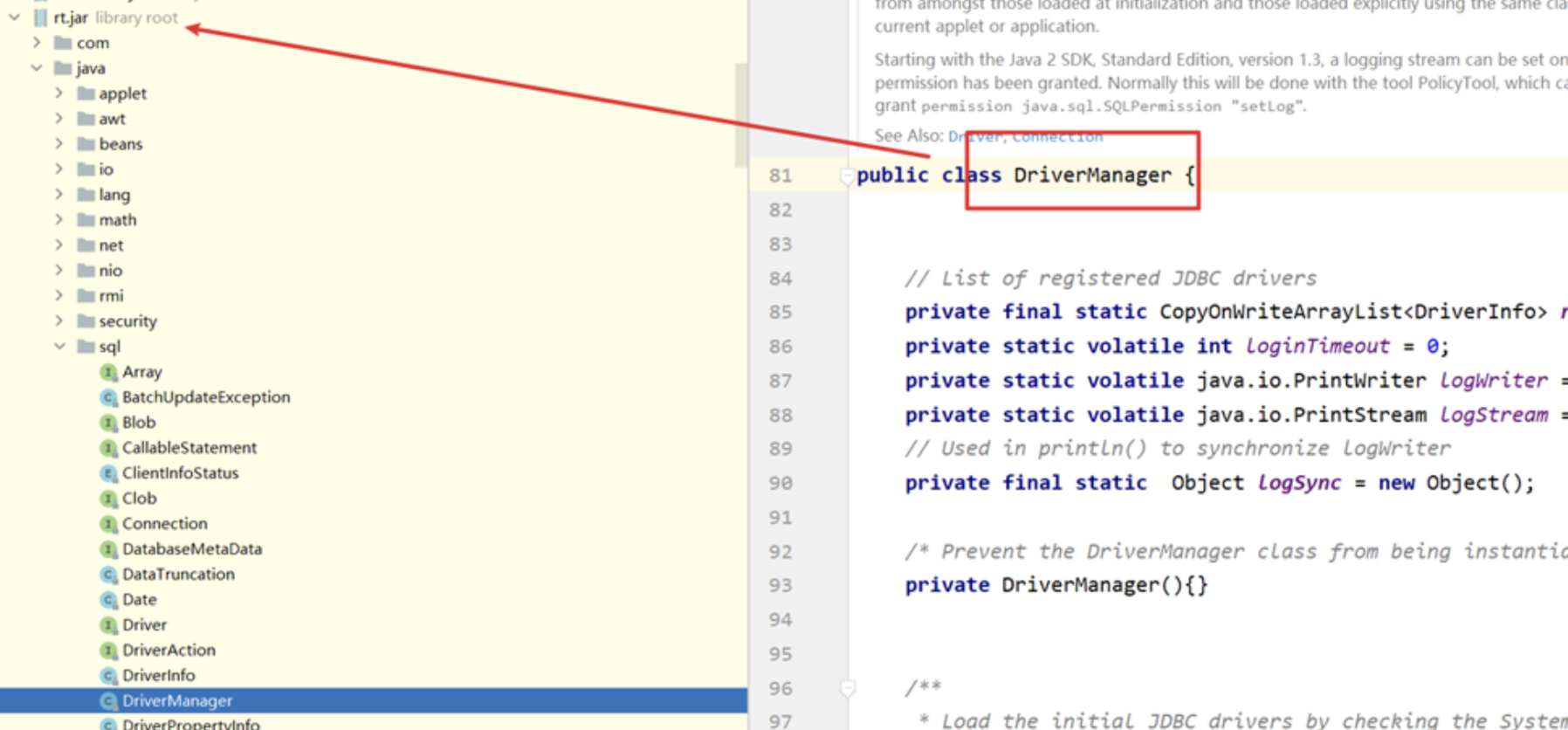Click the Clob interface icon
The image size is (1568, 730).
point(108,499)
